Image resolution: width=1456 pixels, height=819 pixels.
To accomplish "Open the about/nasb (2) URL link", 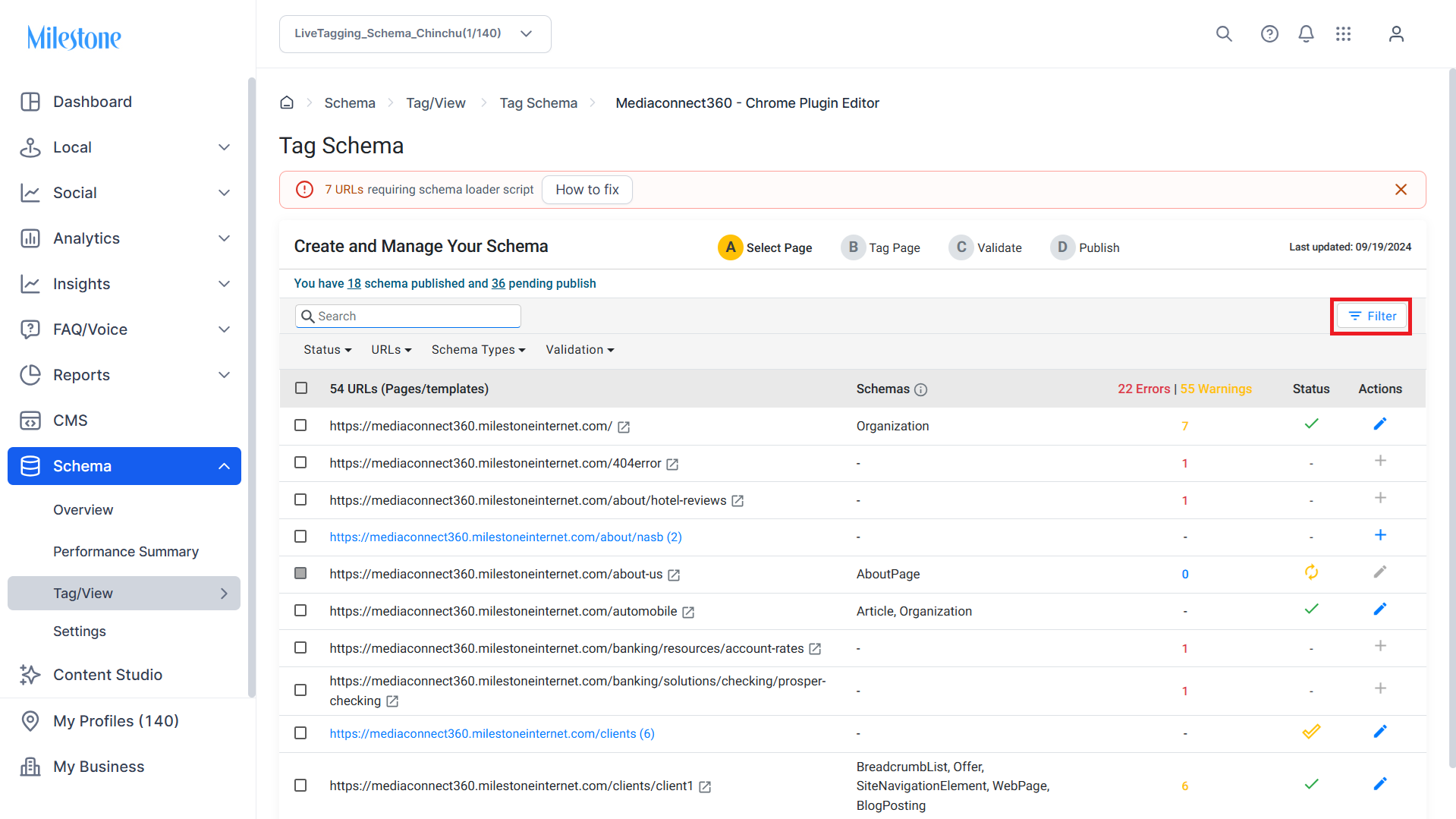I will coord(505,537).
